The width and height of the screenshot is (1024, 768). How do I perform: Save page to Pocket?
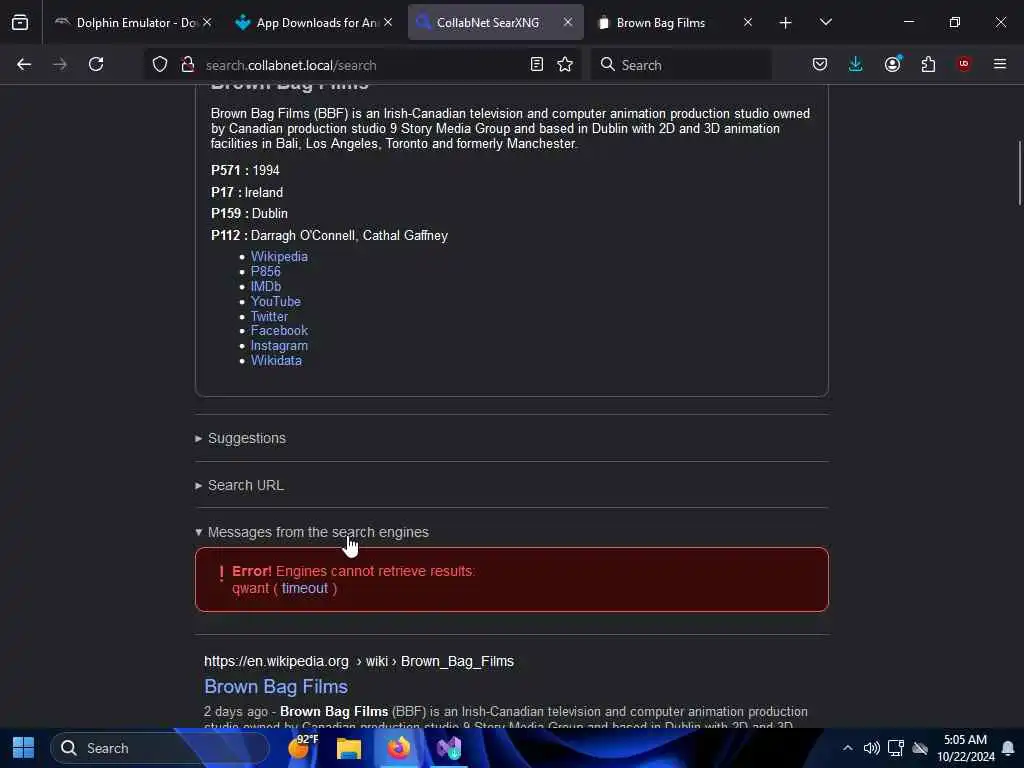click(820, 64)
